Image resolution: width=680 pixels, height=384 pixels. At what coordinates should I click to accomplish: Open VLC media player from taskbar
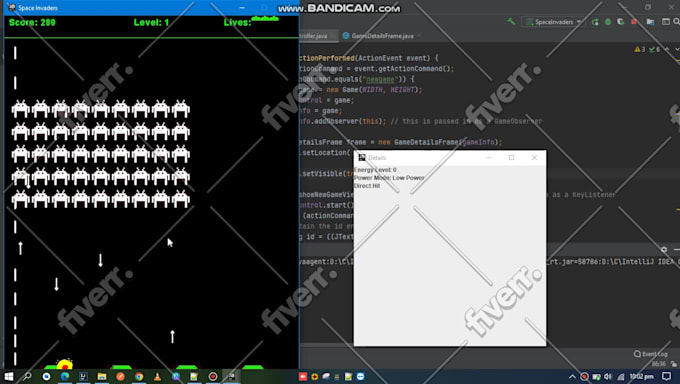(157, 376)
